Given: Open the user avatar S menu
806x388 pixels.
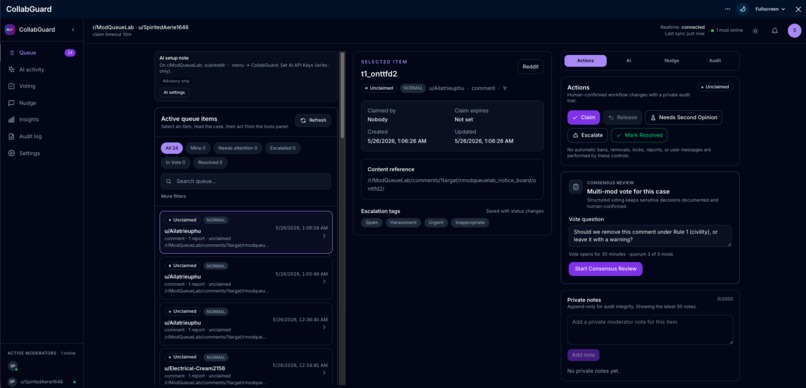Looking at the screenshot, I should [x=794, y=31].
